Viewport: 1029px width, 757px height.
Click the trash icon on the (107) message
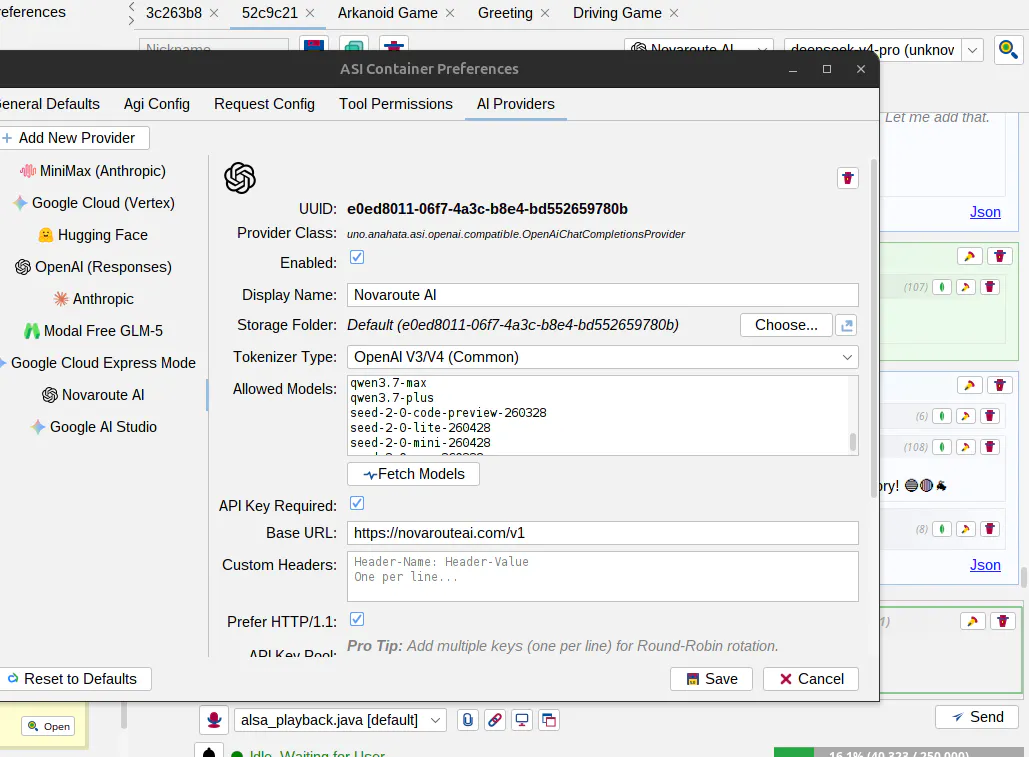990,287
